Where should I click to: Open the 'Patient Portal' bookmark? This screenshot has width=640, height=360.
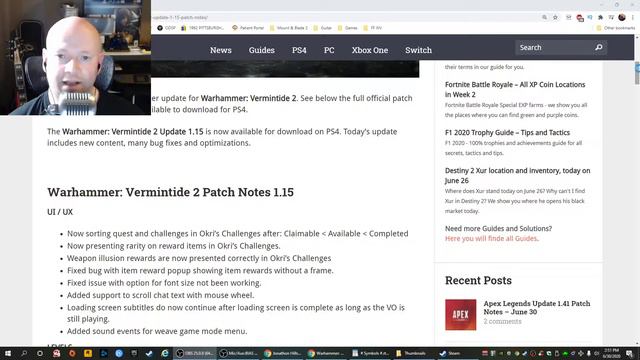tap(248, 28)
